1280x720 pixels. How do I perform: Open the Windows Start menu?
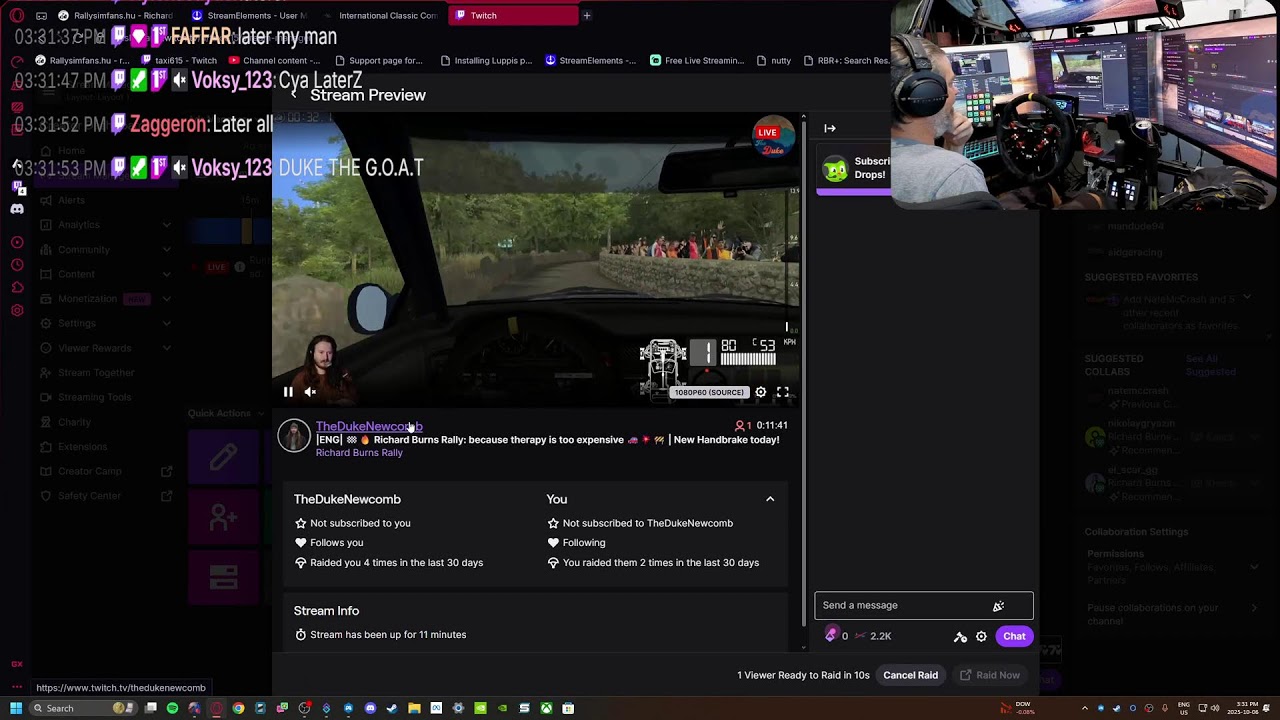[16, 708]
